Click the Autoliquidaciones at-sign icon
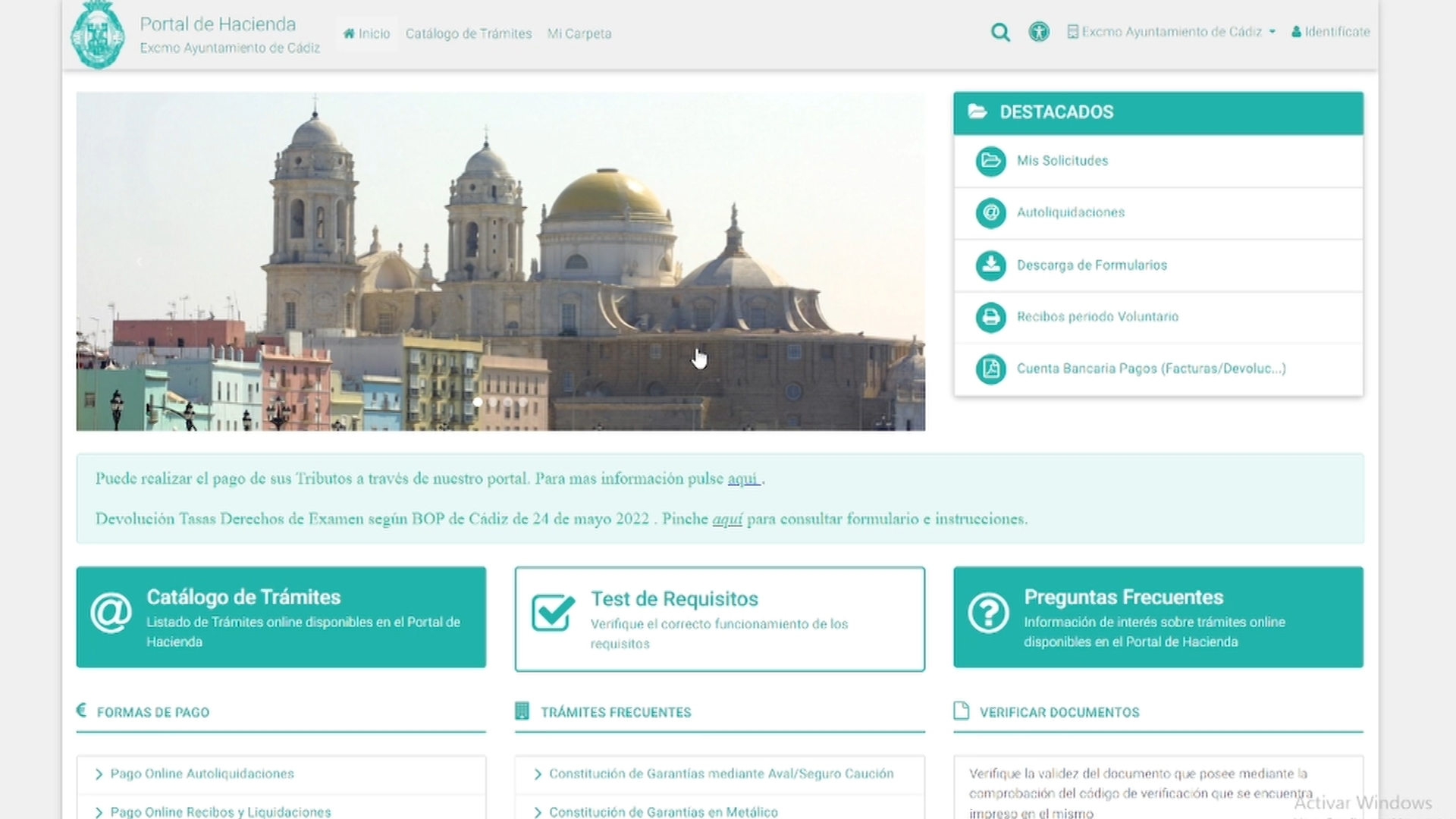Screen dimensions: 1456x819 coord(990,213)
